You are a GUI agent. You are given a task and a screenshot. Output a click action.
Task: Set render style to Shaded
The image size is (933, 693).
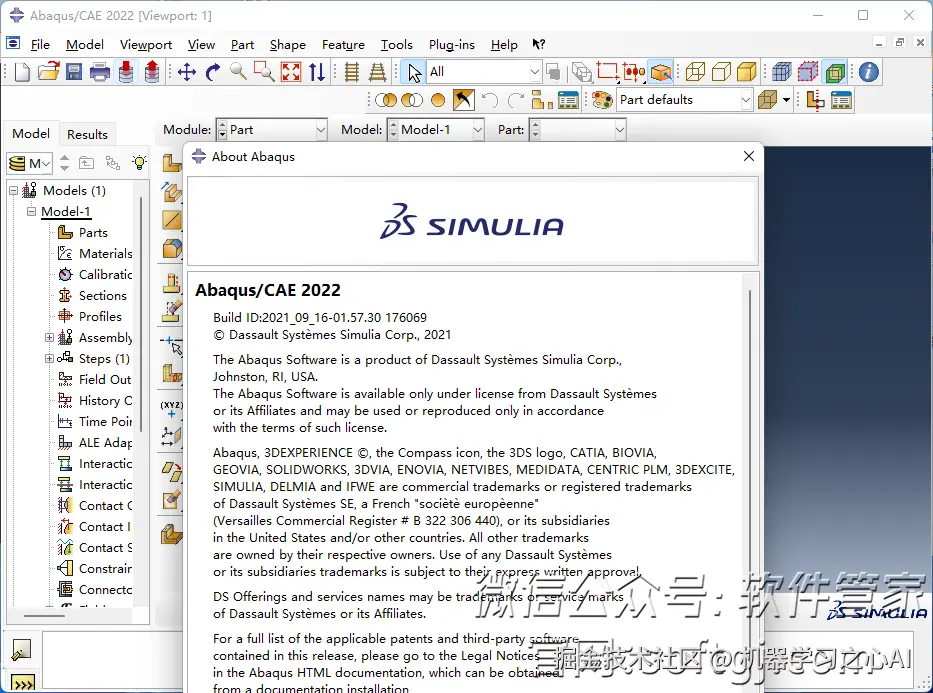point(747,72)
